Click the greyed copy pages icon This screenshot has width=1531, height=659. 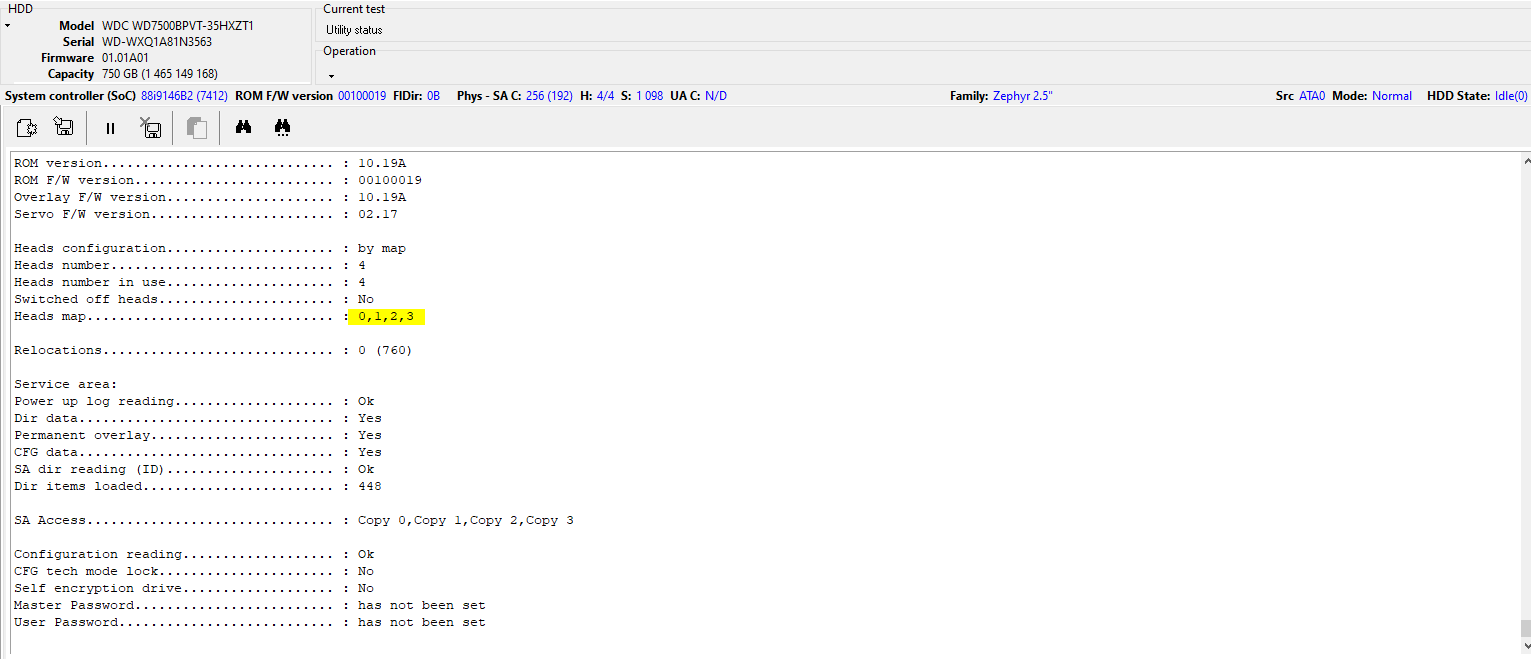(x=197, y=128)
